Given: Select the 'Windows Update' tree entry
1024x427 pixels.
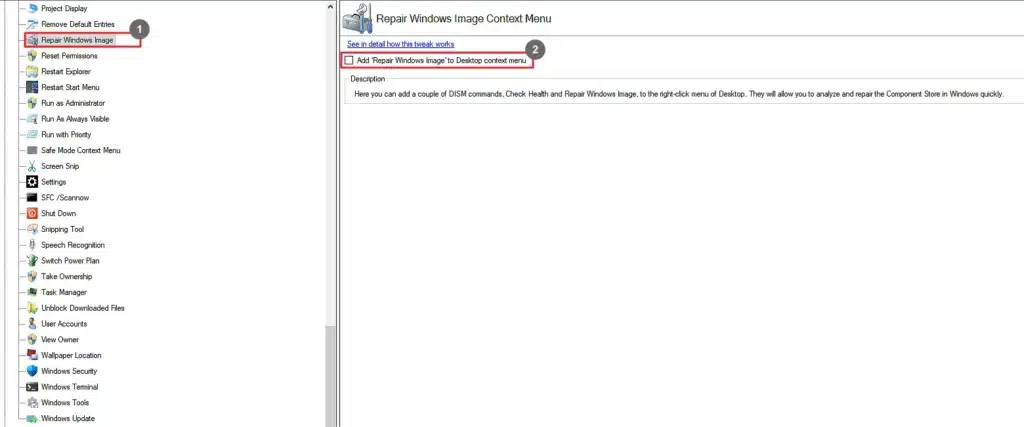Looking at the screenshot, I should [68, 419].
